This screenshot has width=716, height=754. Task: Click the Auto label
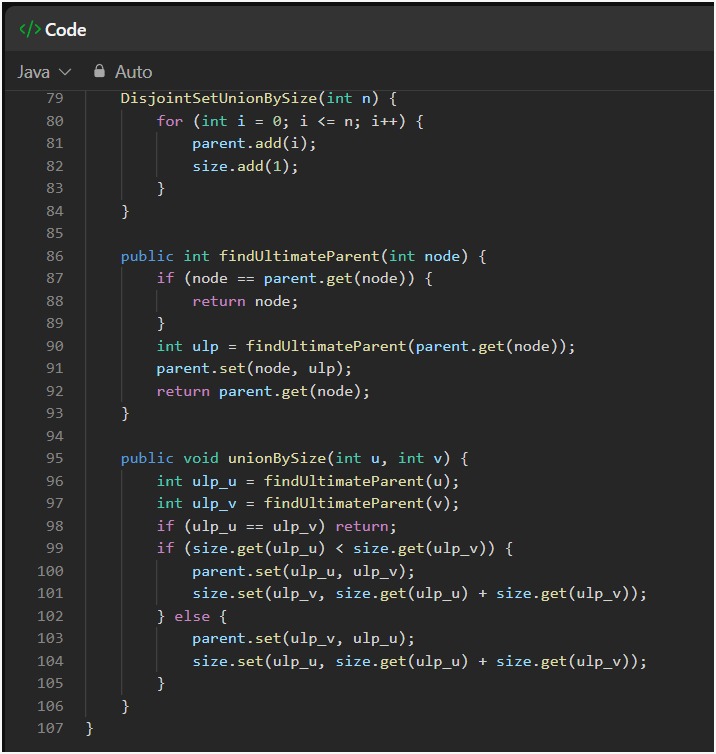tap(133, 72)
